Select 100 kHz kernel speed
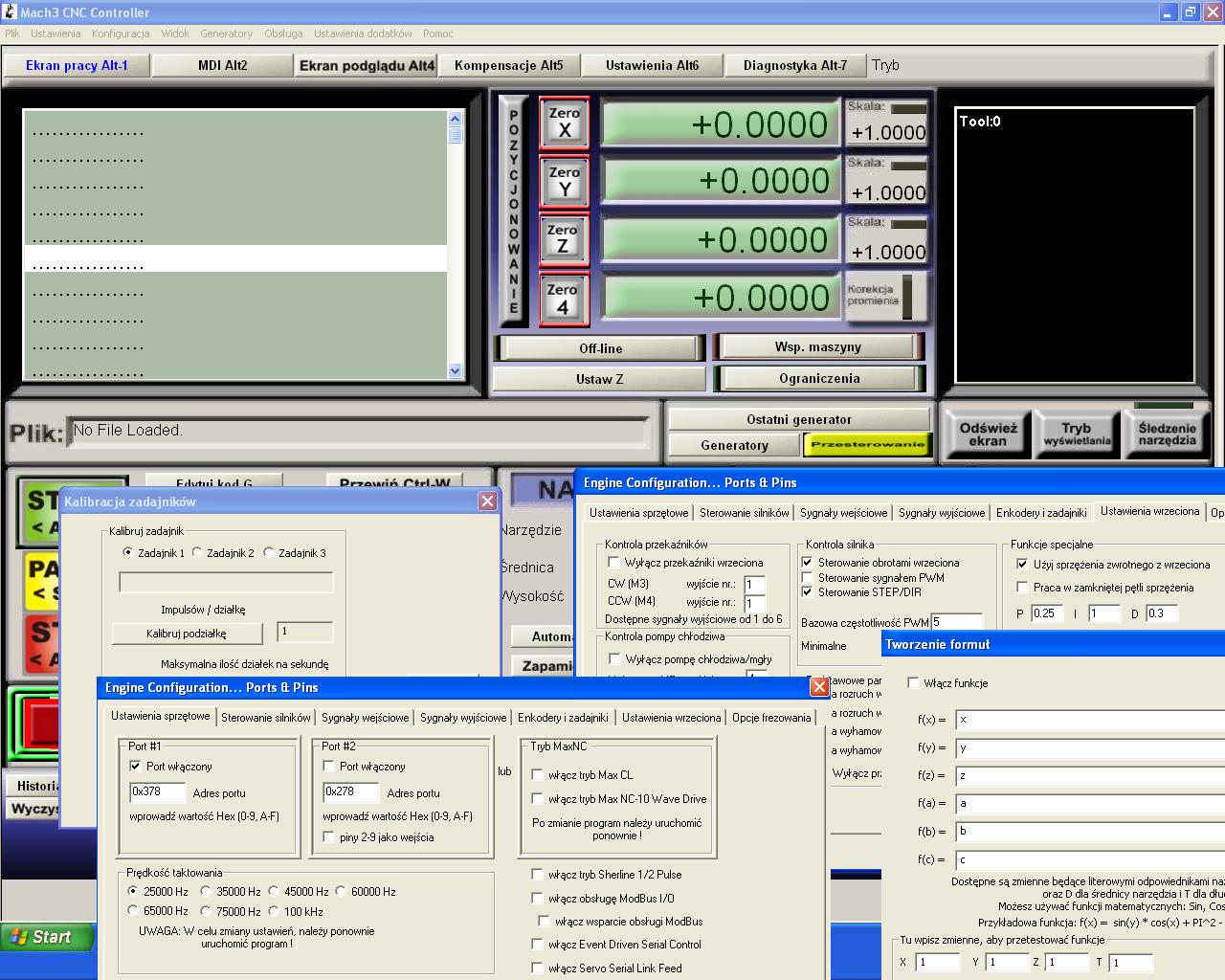This screenshot has width=1225, height=980. (x=274, y=911)
